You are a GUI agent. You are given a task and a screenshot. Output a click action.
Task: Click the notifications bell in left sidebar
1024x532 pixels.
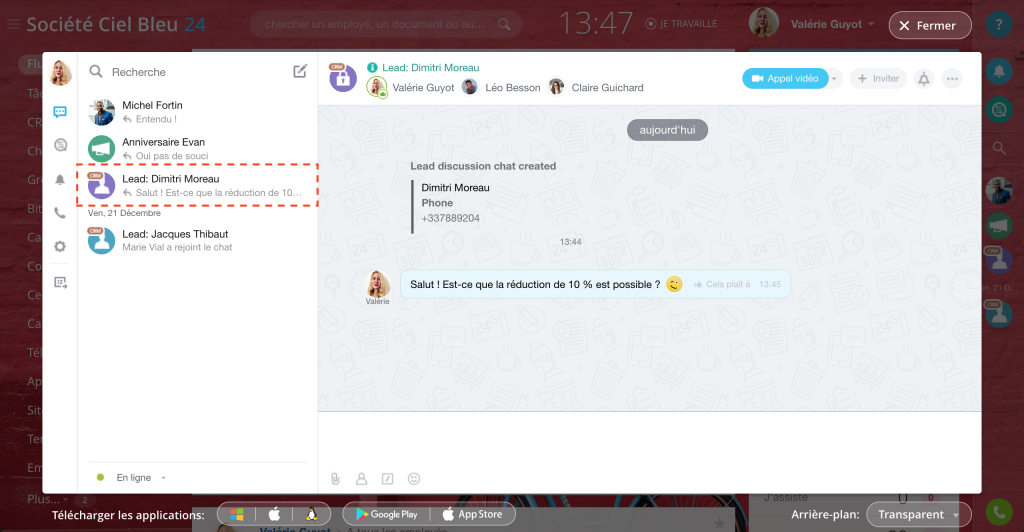[60, 179]
